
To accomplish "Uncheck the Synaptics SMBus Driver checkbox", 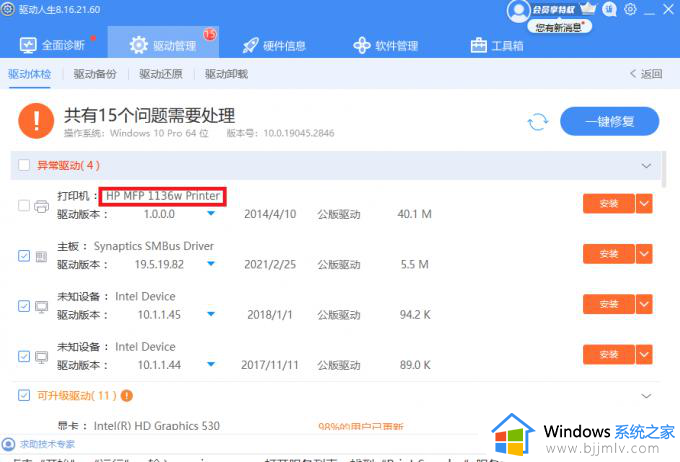I will click(x=24, y=256).
